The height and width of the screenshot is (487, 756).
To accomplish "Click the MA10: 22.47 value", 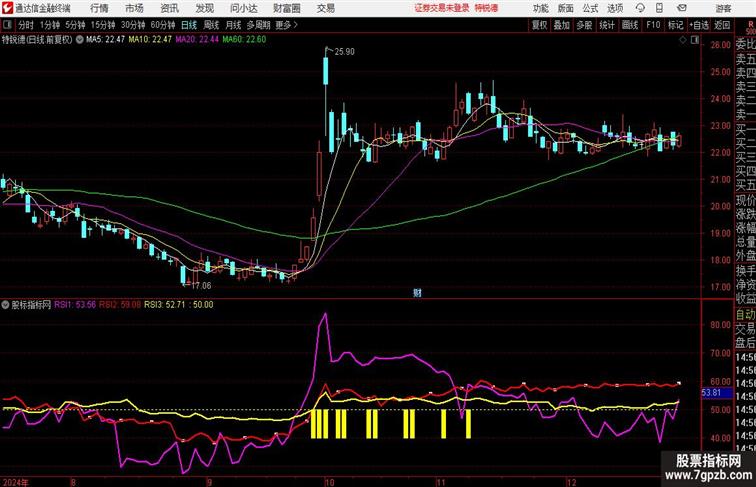I will (150, 40).
